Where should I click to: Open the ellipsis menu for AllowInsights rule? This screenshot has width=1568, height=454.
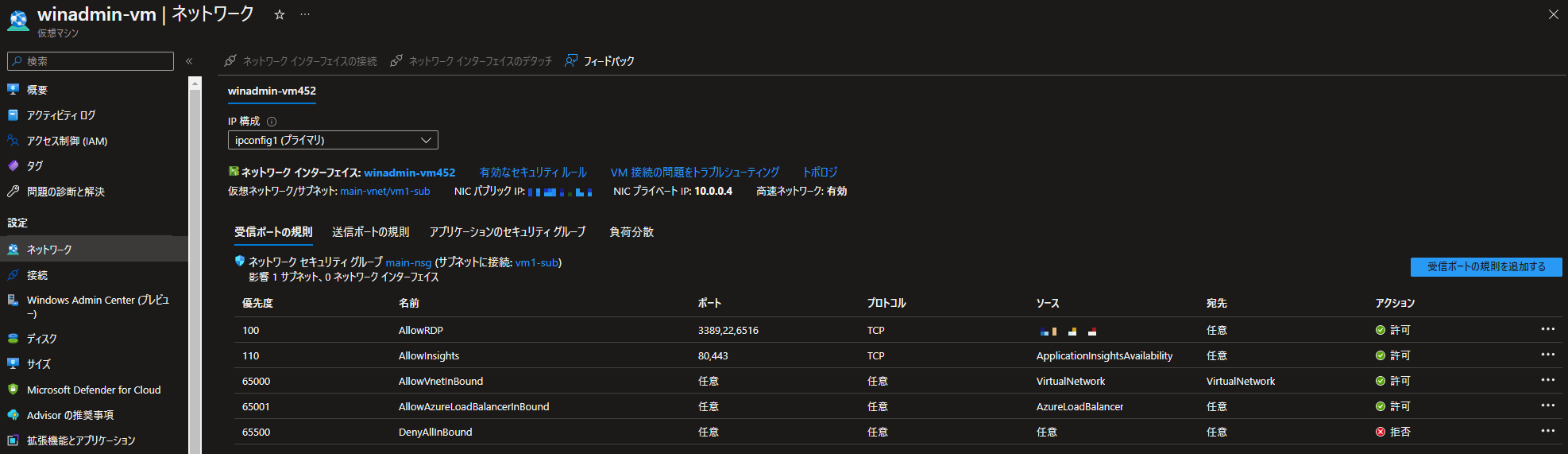[x=1547, y=355]
